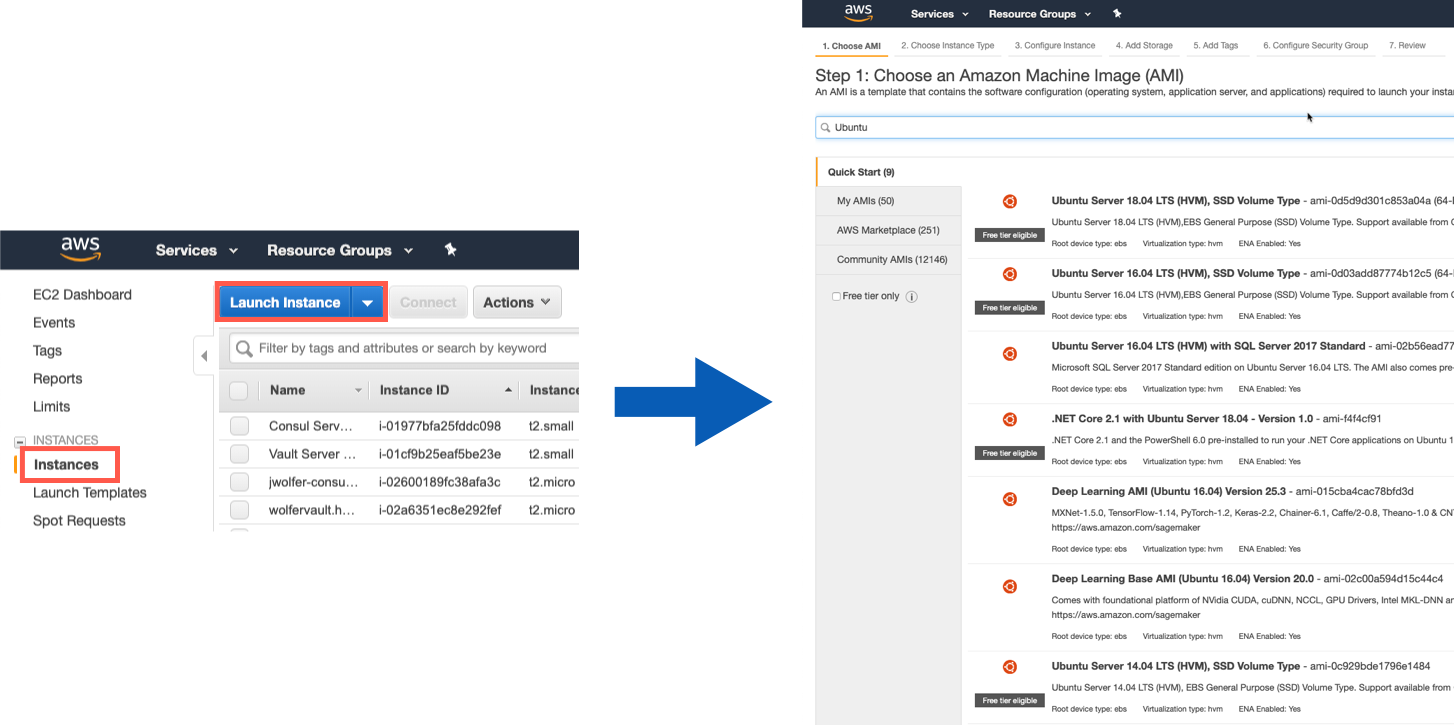Focus the Filter by tags and attributes field
Screen dimensions: 1454x725
click(x=404, y=349)
